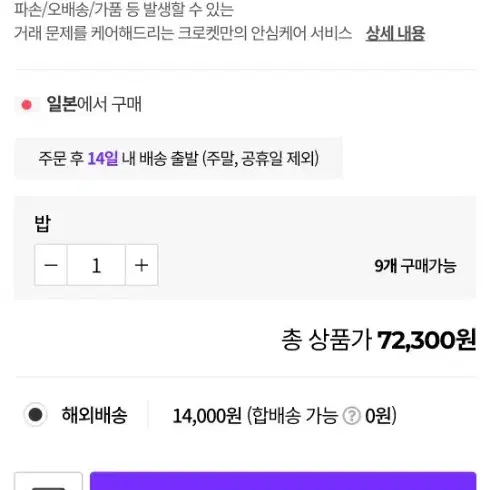Click the 총 상품가 72,300원 total price
The image size is (490, 490).
pyautogui.click(x=379, y=340)
